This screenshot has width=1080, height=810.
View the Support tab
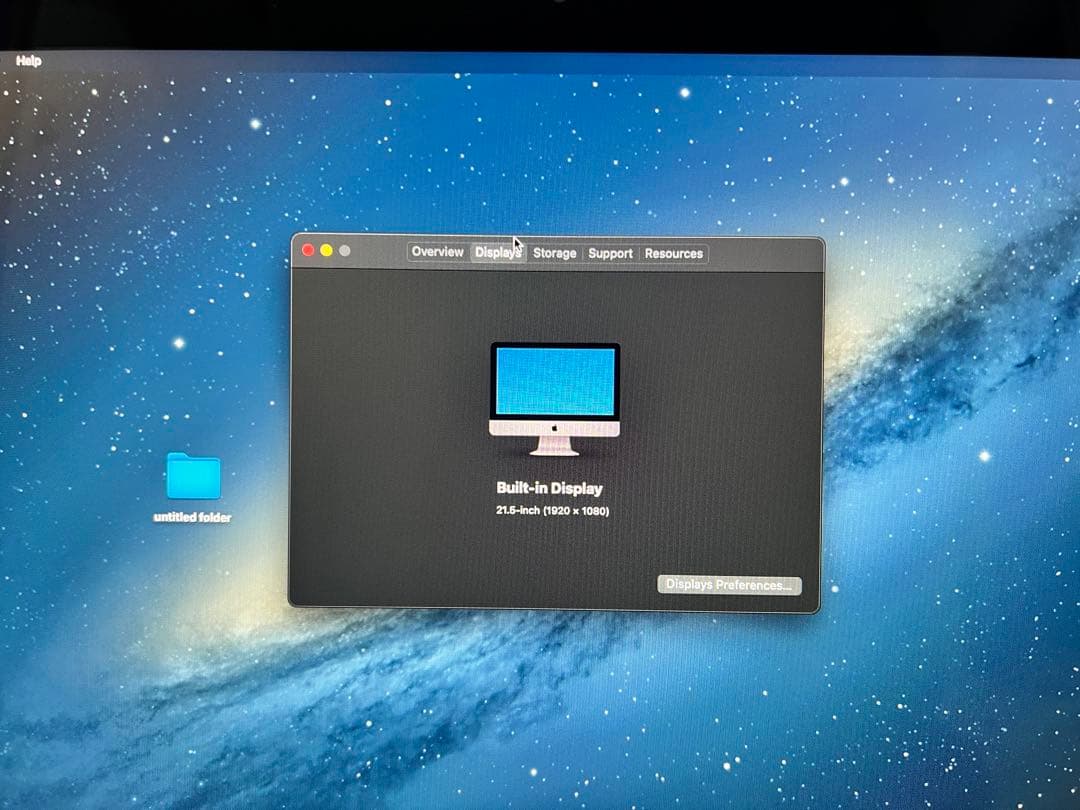click(610, 254)
